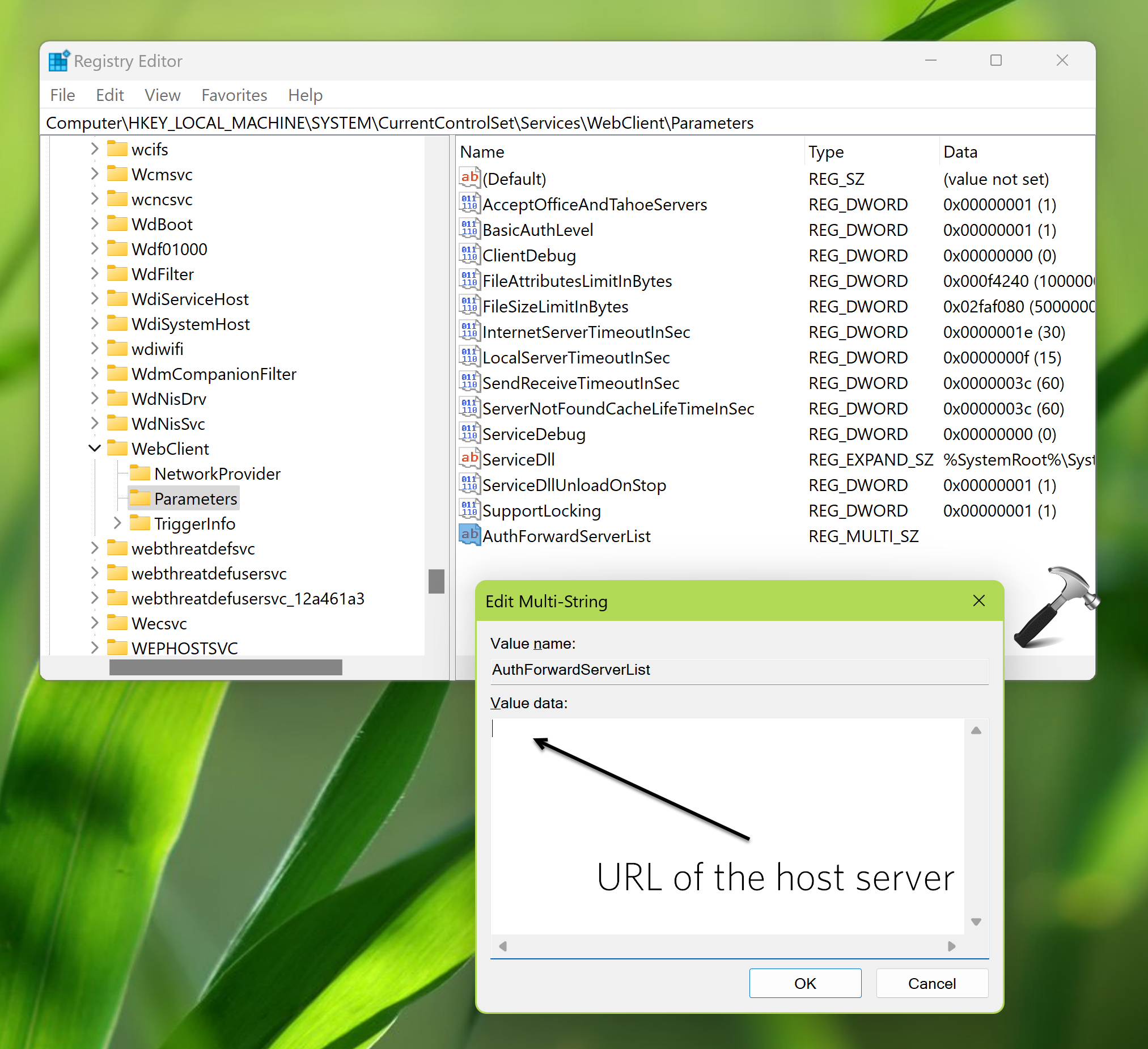Click the string icon beside ServiceDll
The height and width of the screenshot is (1049, 1148).
[x=470, y=459]
